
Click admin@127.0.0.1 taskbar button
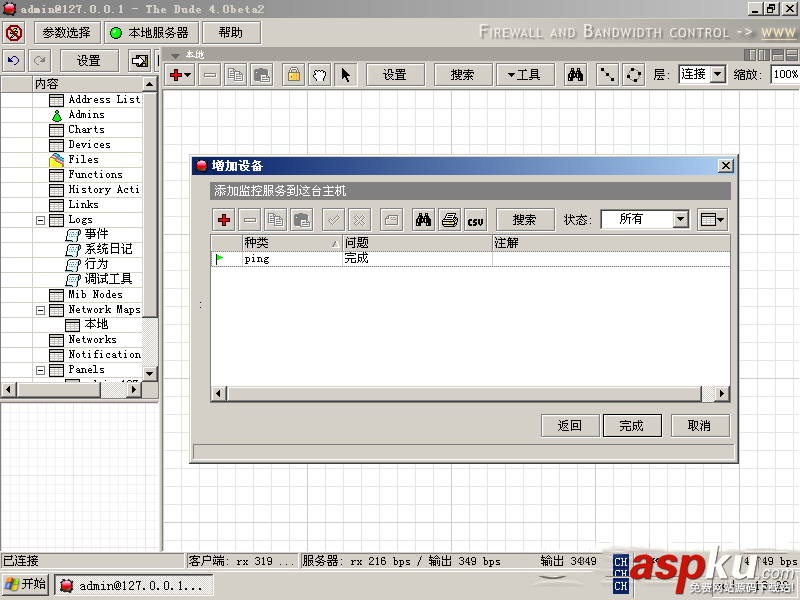[x=134, y=585]
